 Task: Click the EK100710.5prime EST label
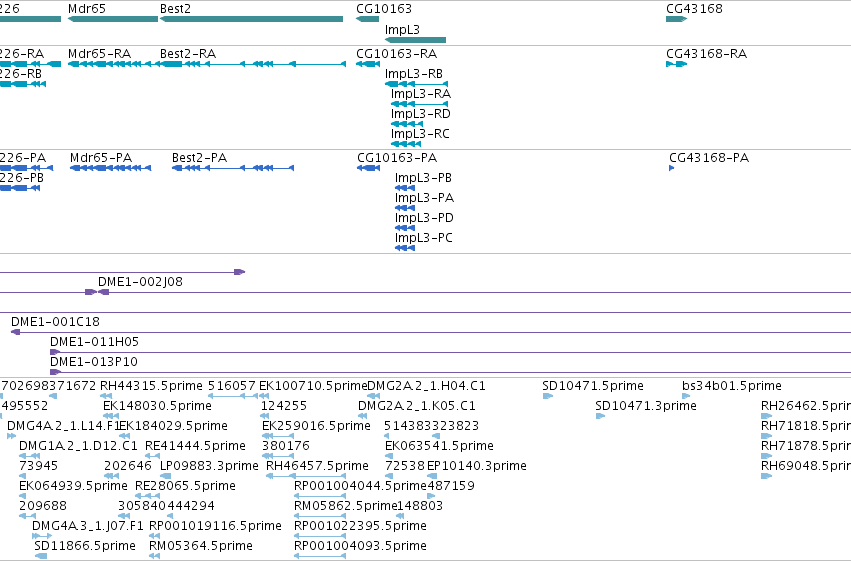coord(313,386)
